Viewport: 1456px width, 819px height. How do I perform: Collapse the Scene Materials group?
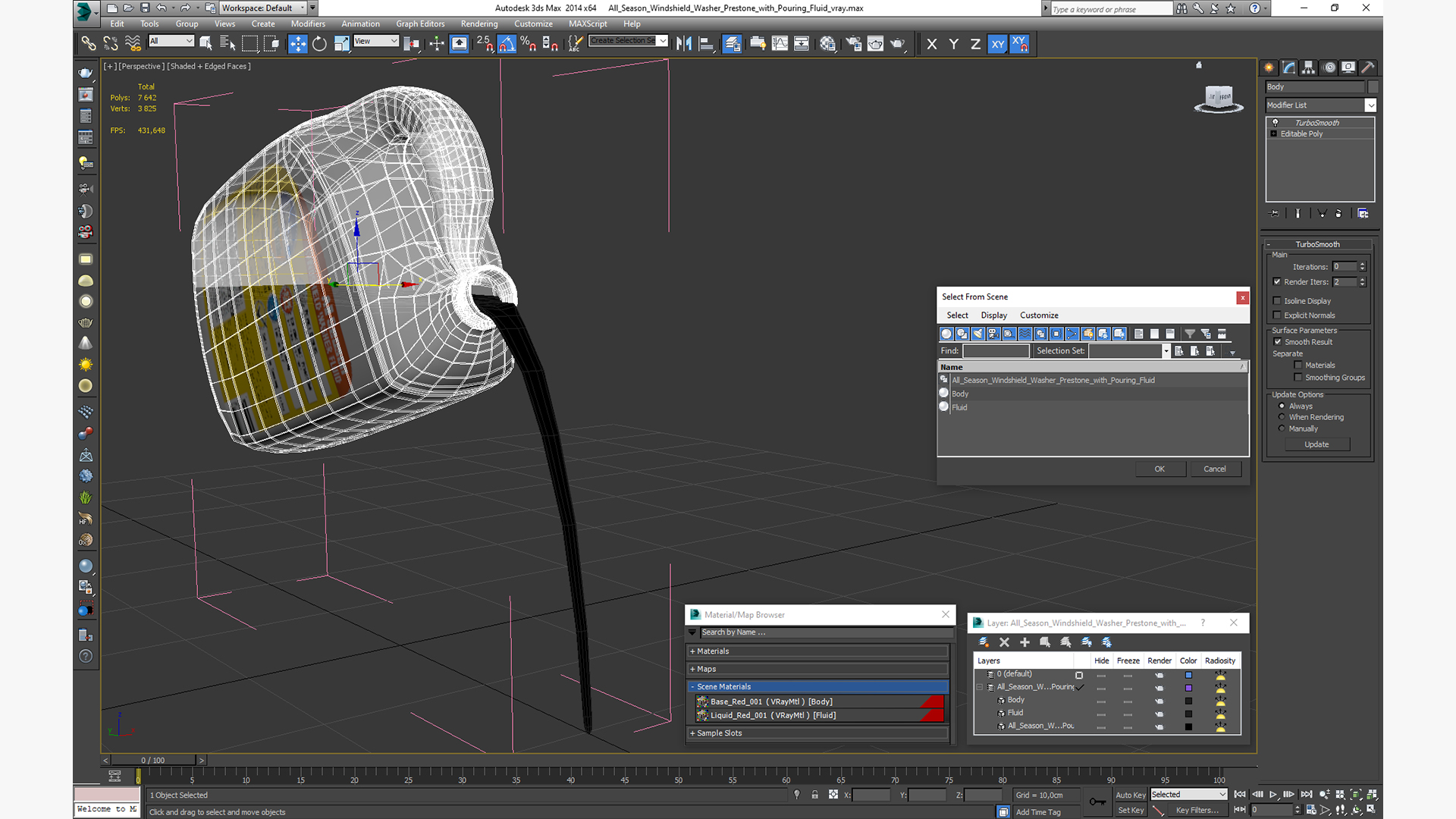[x=818, y=686]
